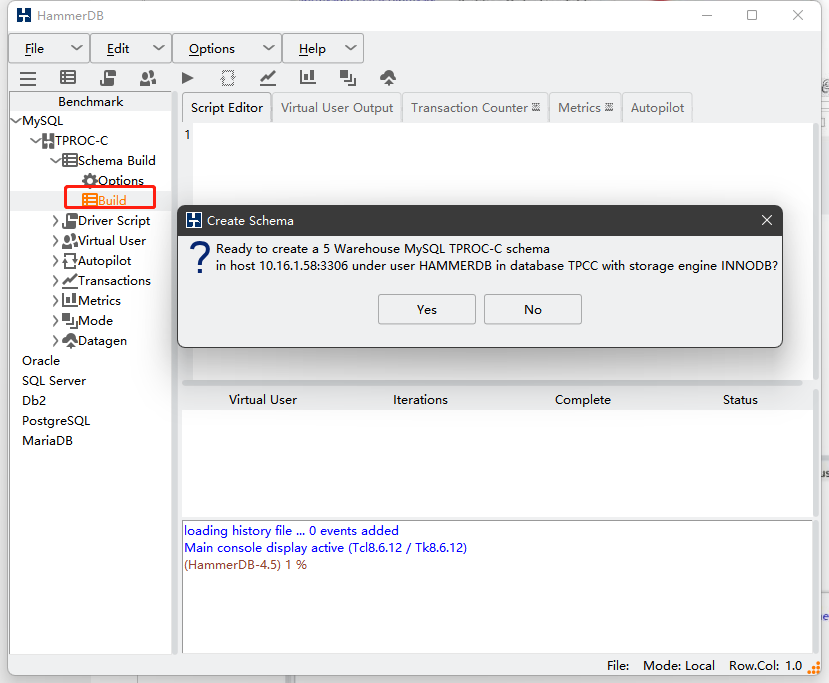The height and width of the screenshot is (683, 829).
Task: Click the Complete column header
Action: 583,400
